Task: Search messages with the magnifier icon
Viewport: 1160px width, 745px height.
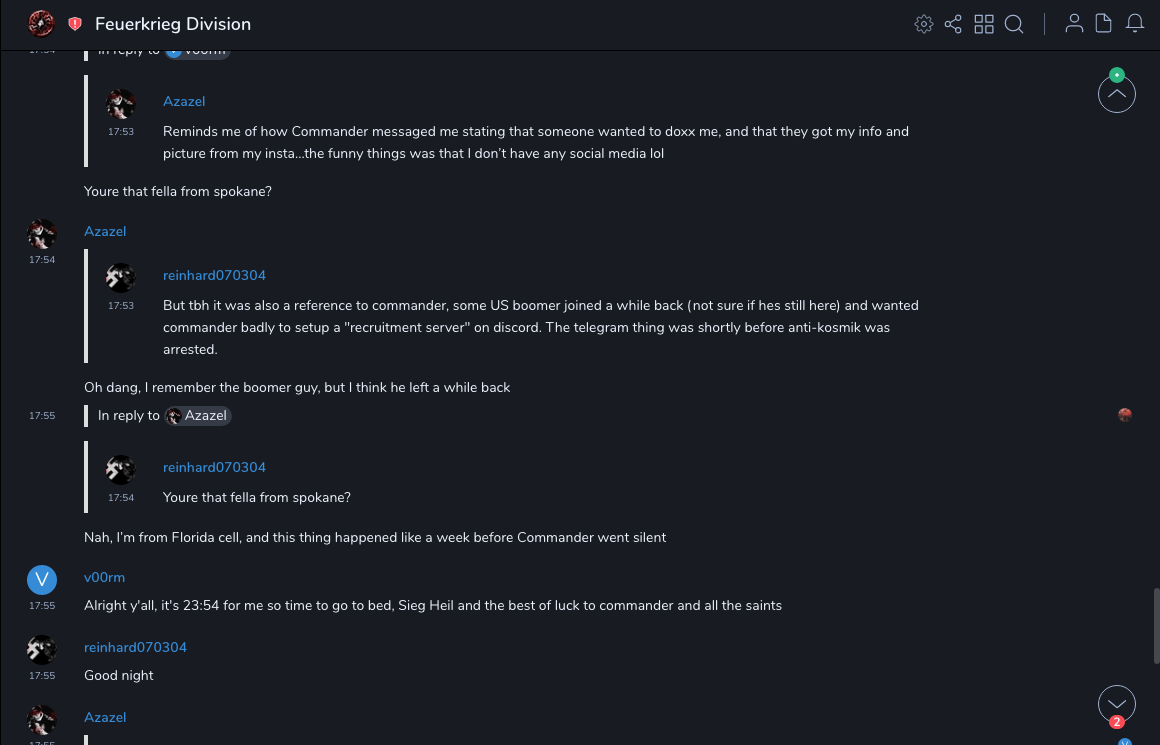Action: (x=1014, y=24)
